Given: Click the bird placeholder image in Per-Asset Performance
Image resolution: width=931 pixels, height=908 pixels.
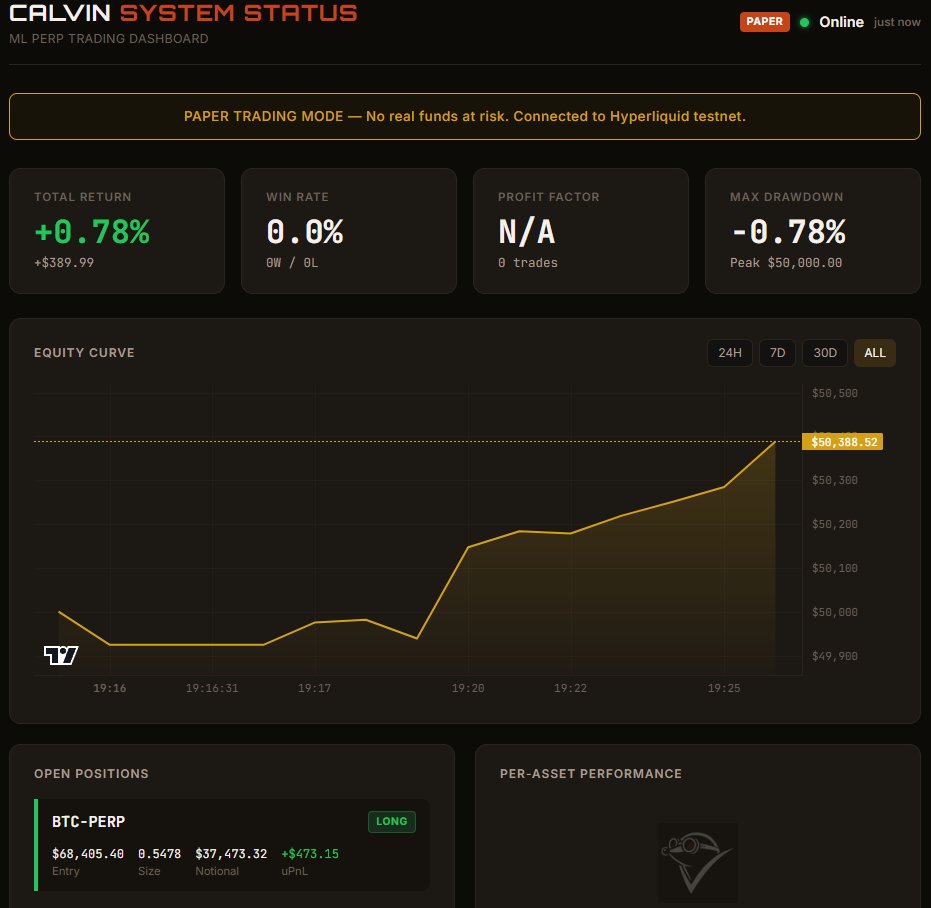Looking at the screenshot, I should coord(698,863).
